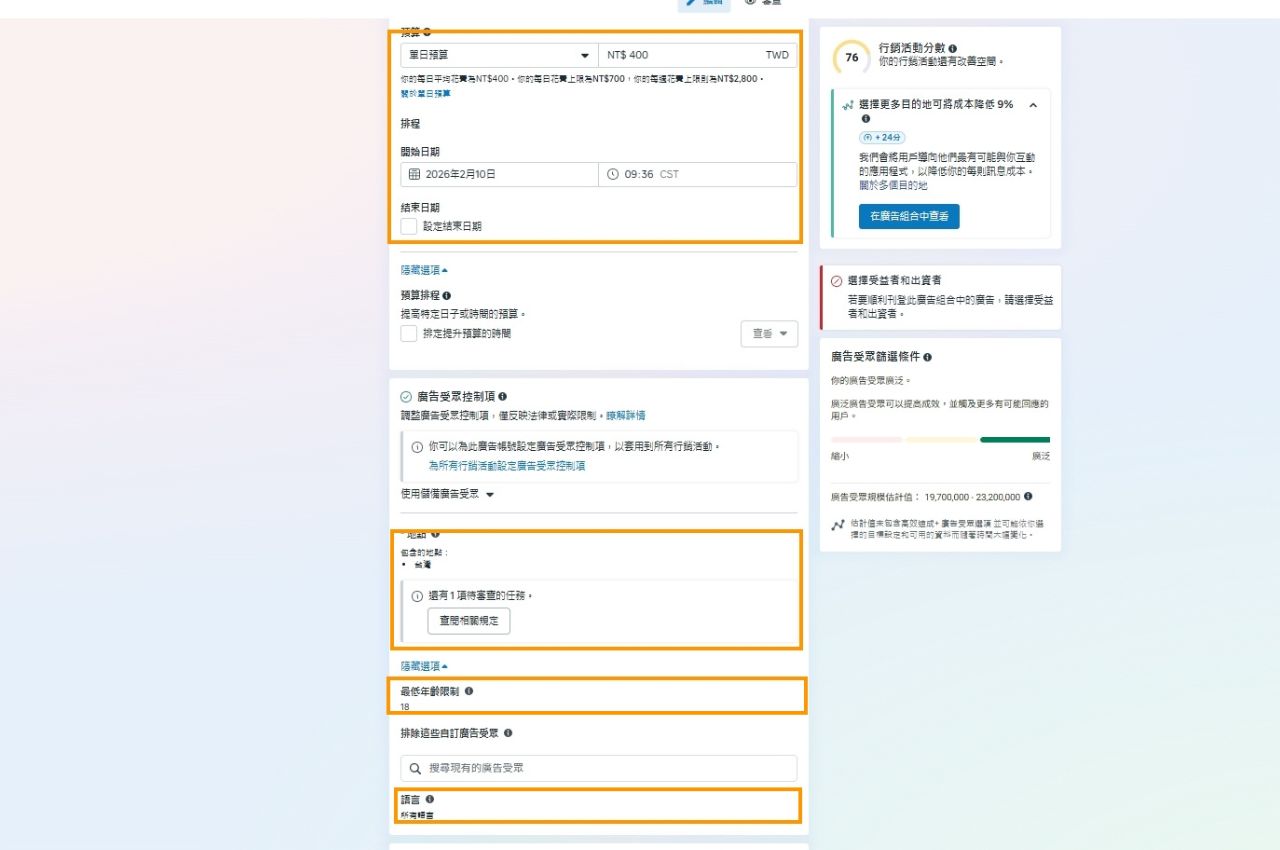Click the info icon beside 最低年齡限制
This screenshot has width=1280, height=850.
(469, 690)
